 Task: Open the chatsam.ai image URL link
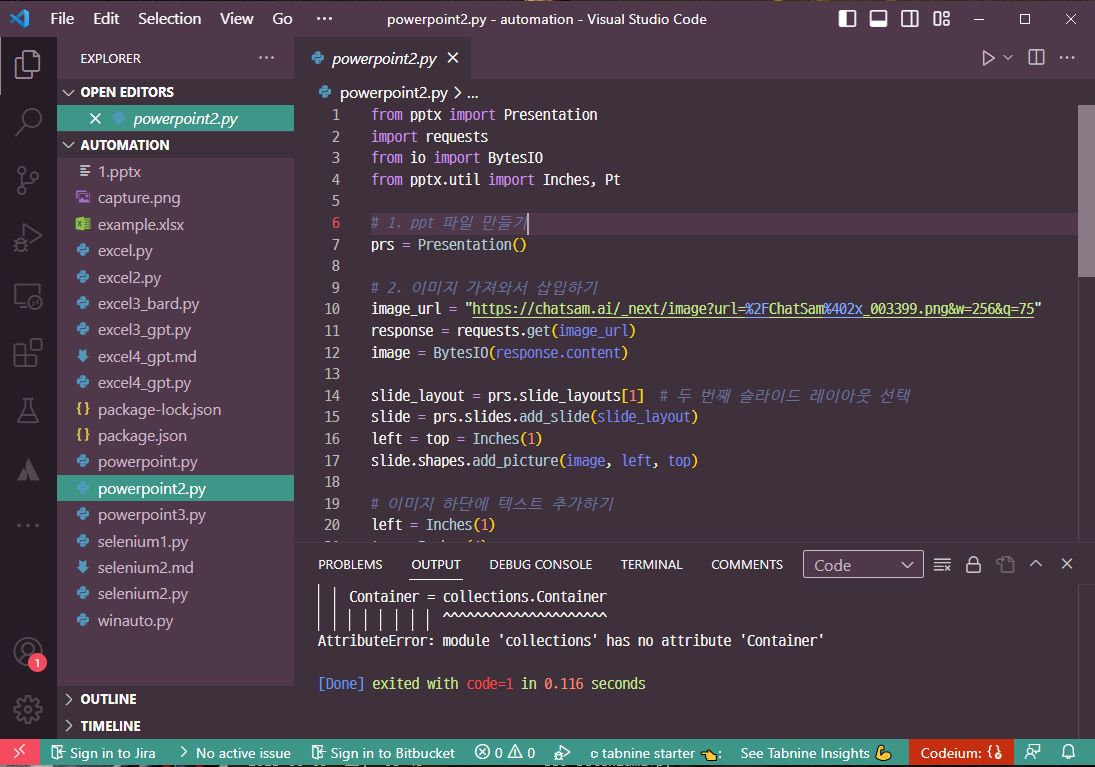tap(753, 309)
